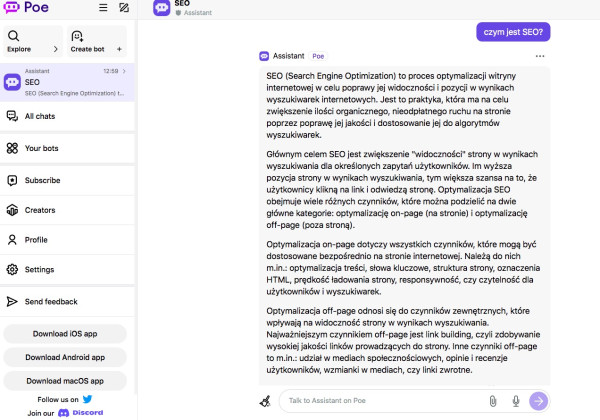Click Download iOS app button
The image size is (600, 420).
click(65, 334)
